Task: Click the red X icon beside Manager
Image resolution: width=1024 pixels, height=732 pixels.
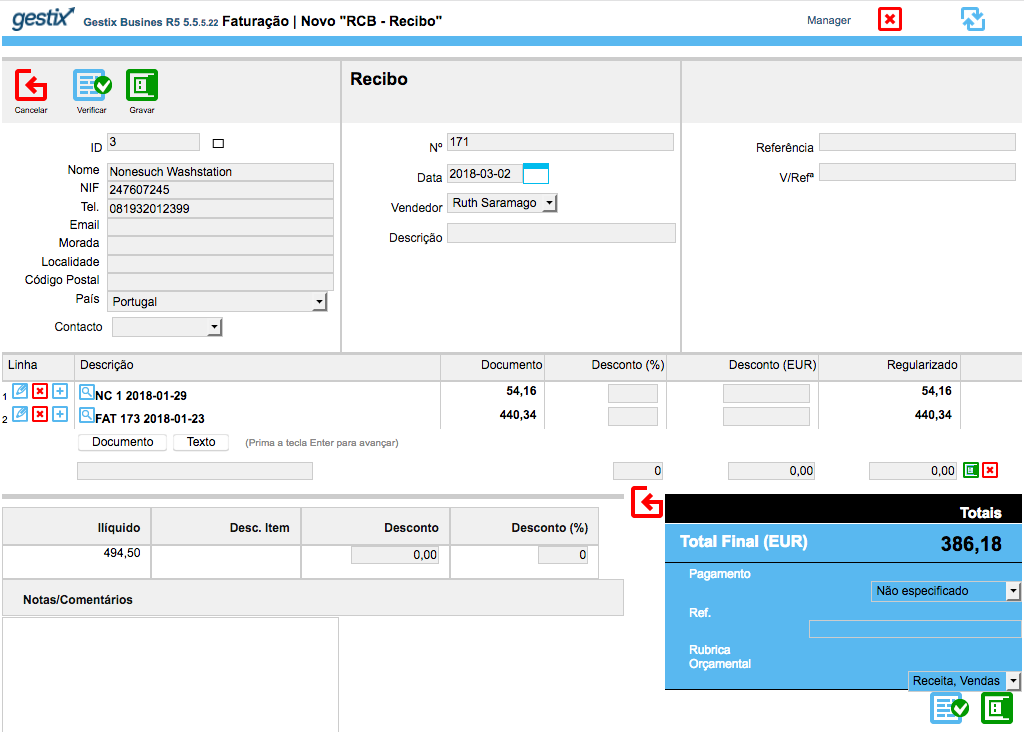Action: pos(889,19)
